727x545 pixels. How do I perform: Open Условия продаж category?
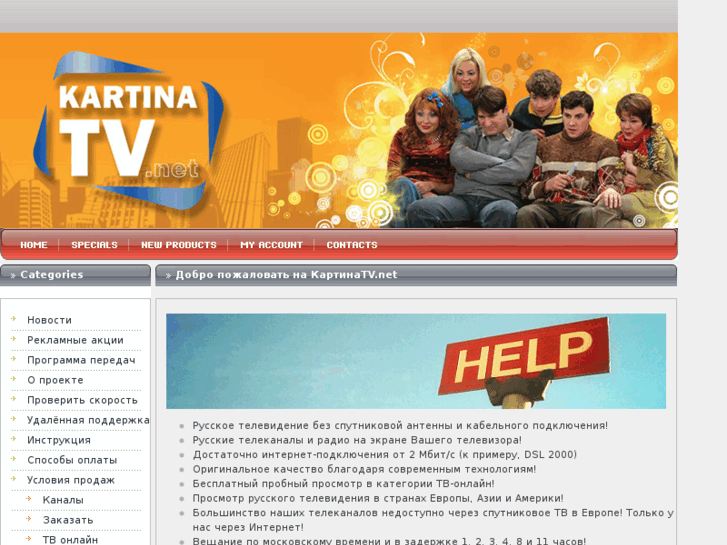[x=71, y=480]
